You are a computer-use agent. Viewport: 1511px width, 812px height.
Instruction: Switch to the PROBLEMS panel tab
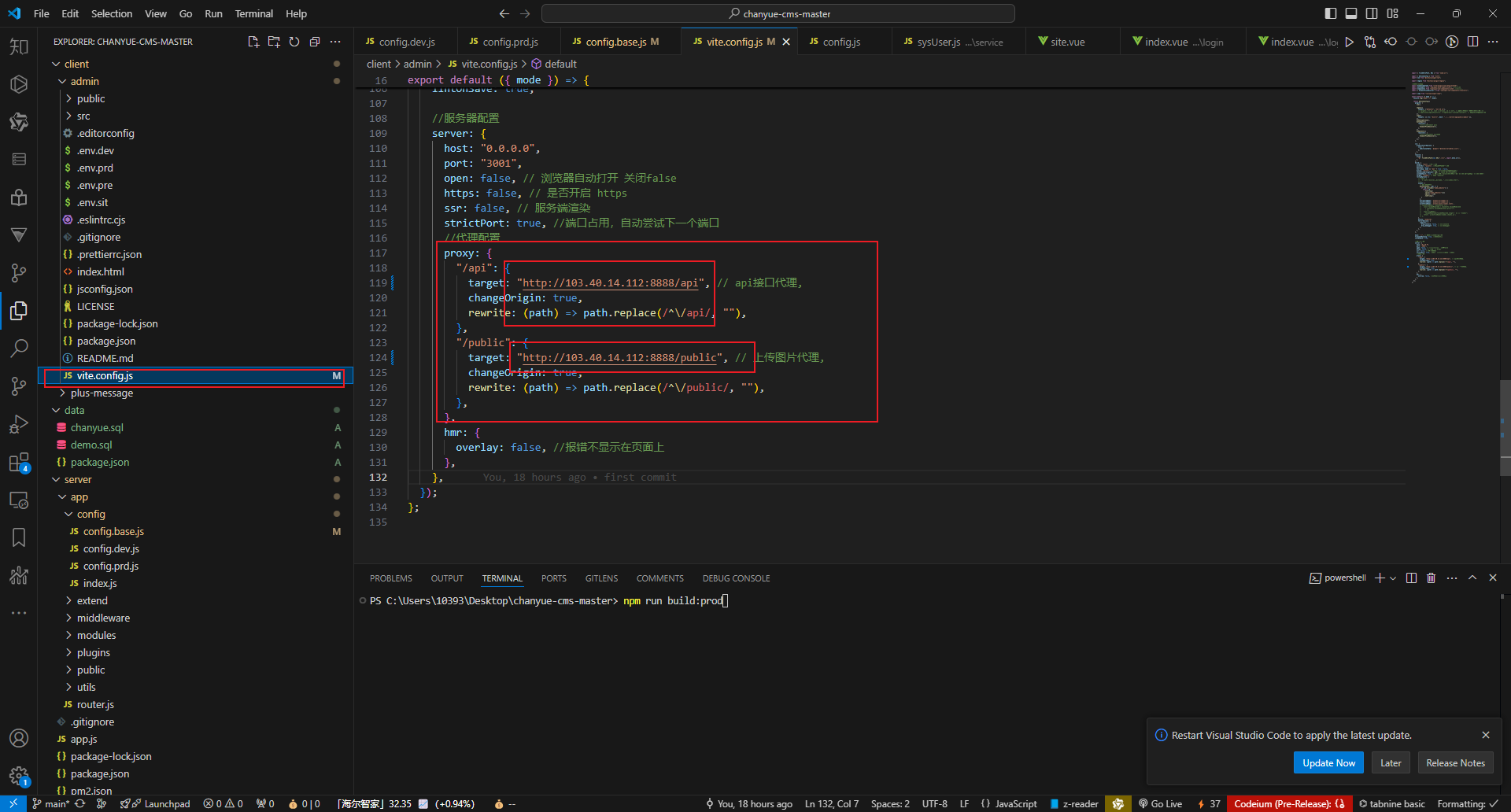(391, 578)
